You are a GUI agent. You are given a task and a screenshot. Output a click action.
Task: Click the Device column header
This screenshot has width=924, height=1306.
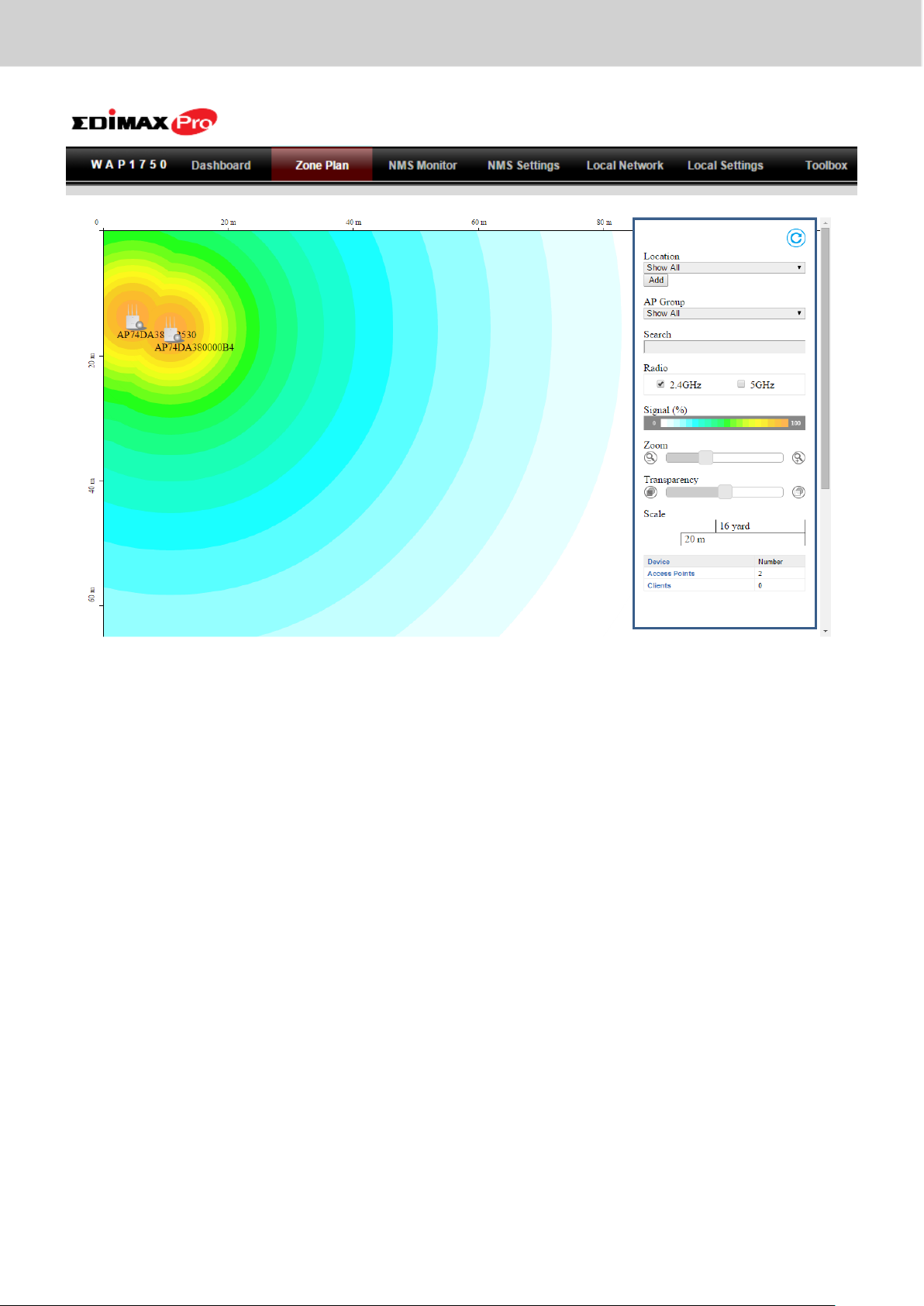(658, 562)
